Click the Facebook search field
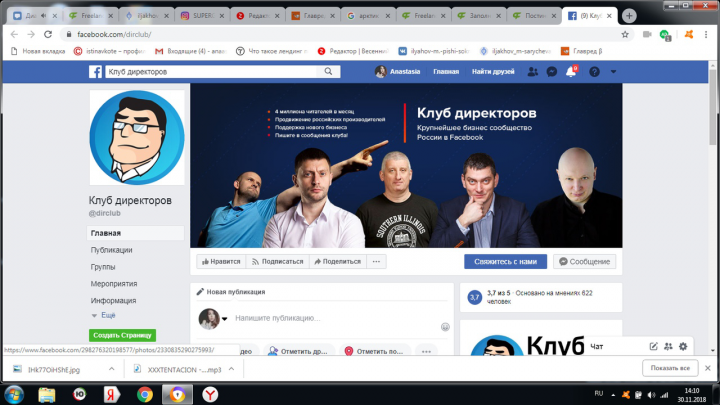720x405 pixels. coord(211,72)
